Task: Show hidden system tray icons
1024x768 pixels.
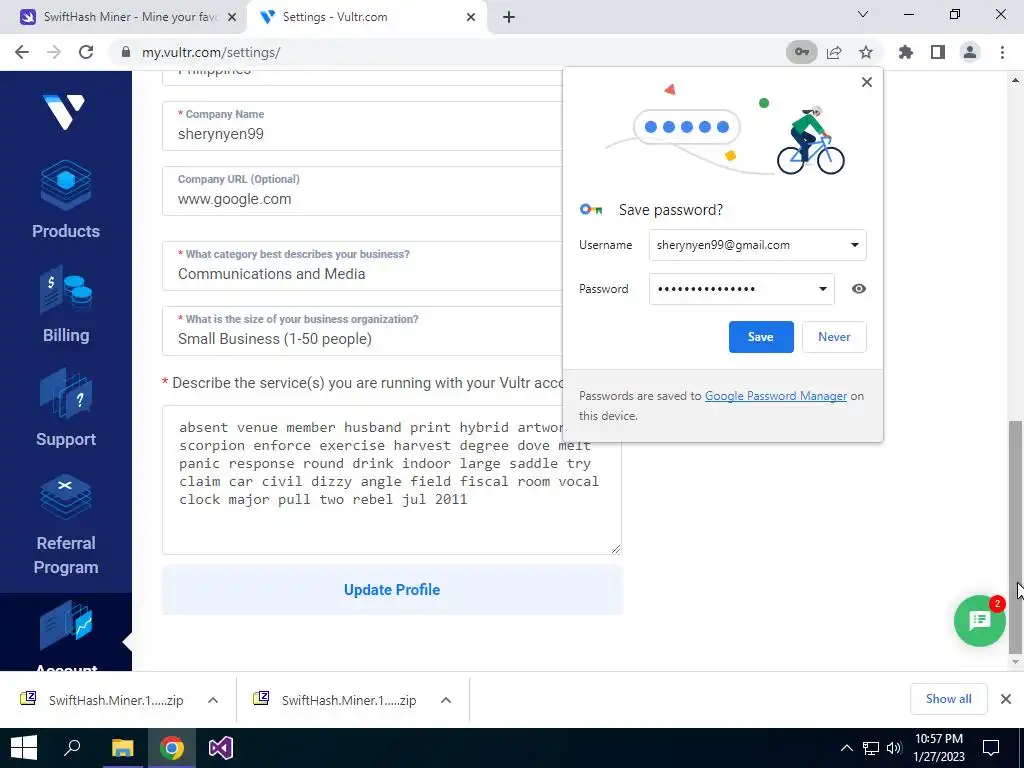Action: (x=846, y=748)
